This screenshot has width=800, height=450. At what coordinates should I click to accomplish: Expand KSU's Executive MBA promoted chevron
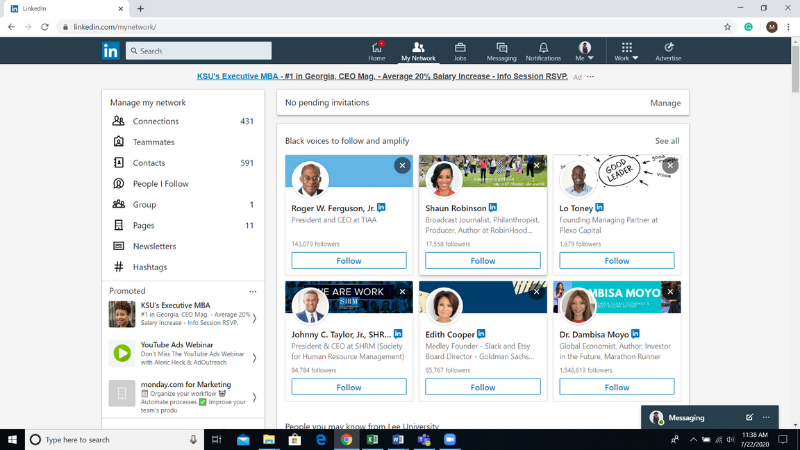click(254, 318)
